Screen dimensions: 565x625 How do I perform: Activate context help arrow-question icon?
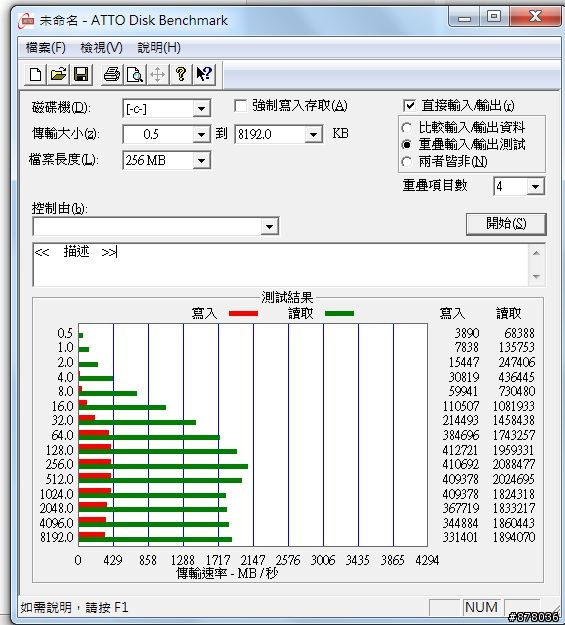204,75
